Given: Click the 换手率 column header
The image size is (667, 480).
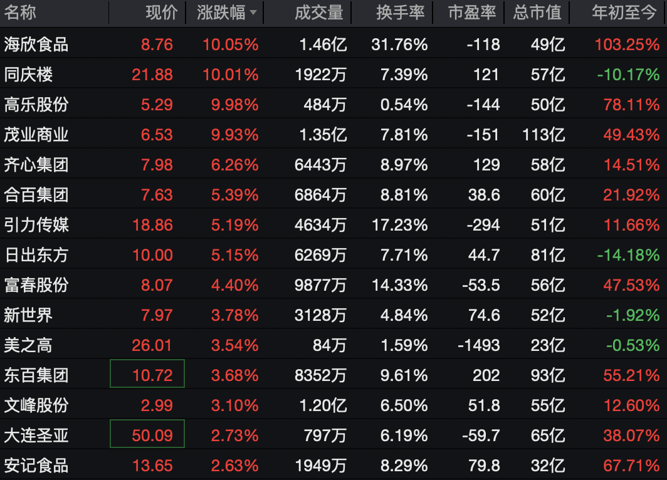Looking at the screenshot, I should coord(402,13).
